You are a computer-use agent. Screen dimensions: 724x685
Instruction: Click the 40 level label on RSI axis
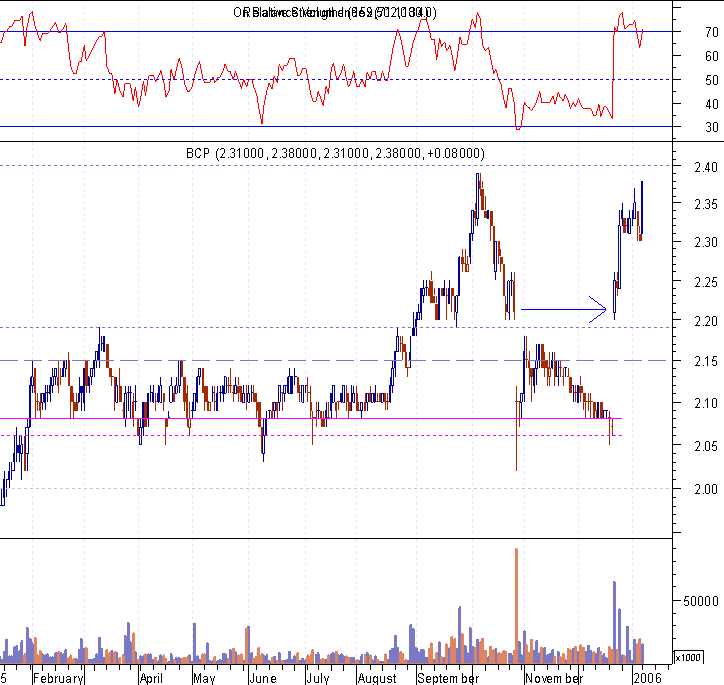coord(712,104)
